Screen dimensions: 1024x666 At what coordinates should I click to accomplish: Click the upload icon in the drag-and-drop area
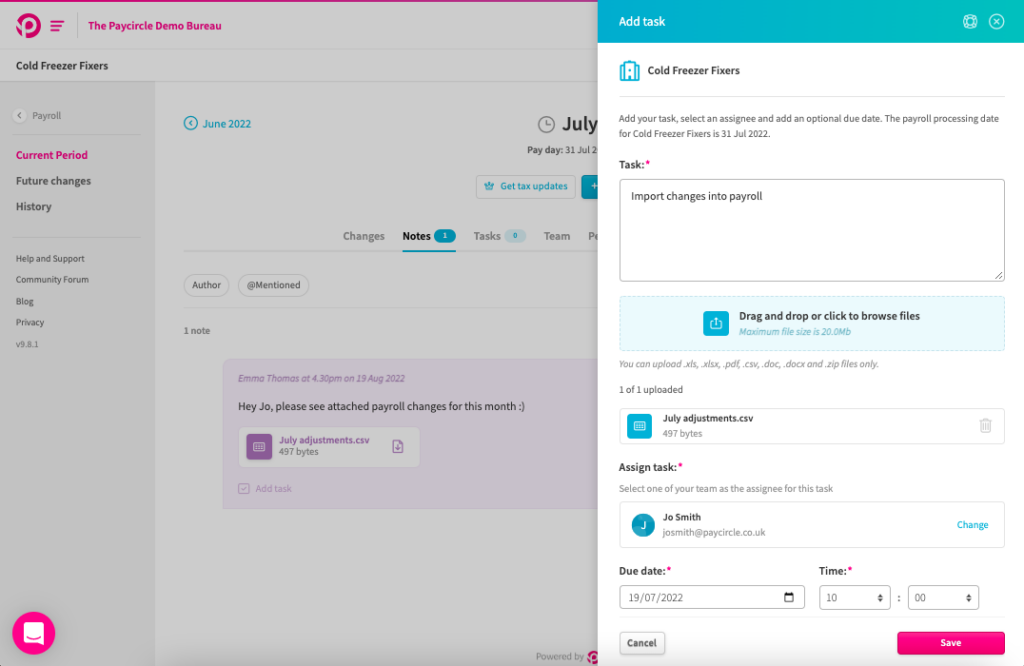pos(716,323)
